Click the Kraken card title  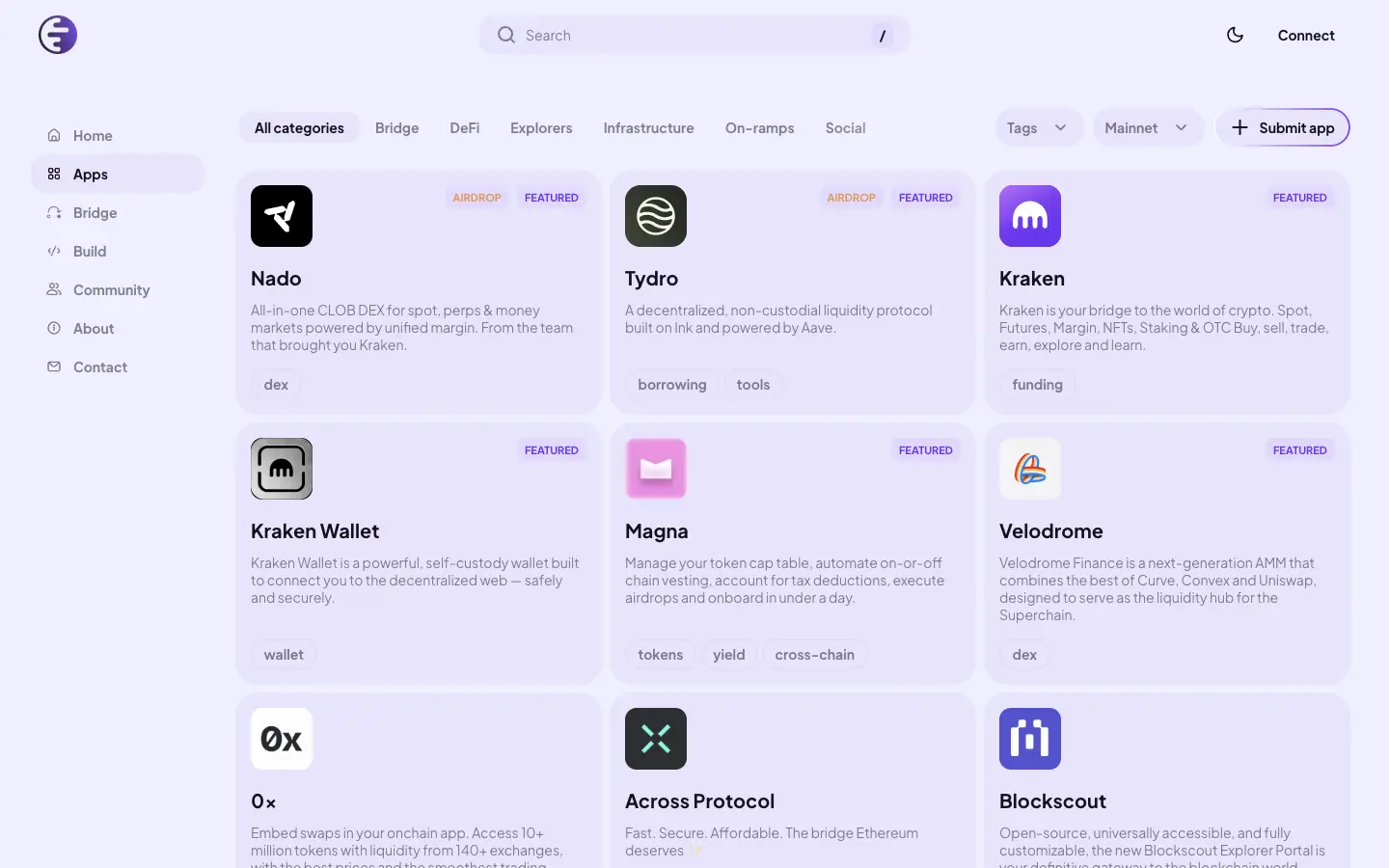click(1032, 279)
